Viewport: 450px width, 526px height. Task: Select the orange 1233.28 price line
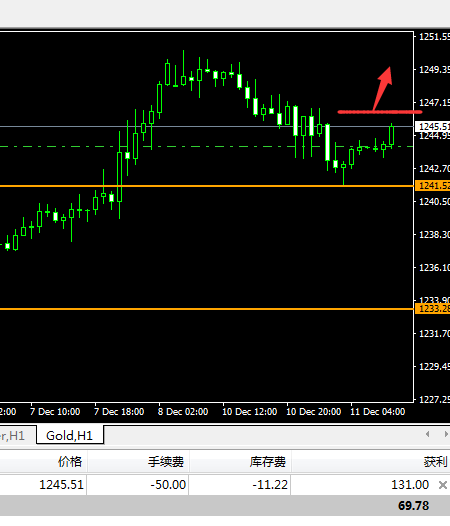206,309
